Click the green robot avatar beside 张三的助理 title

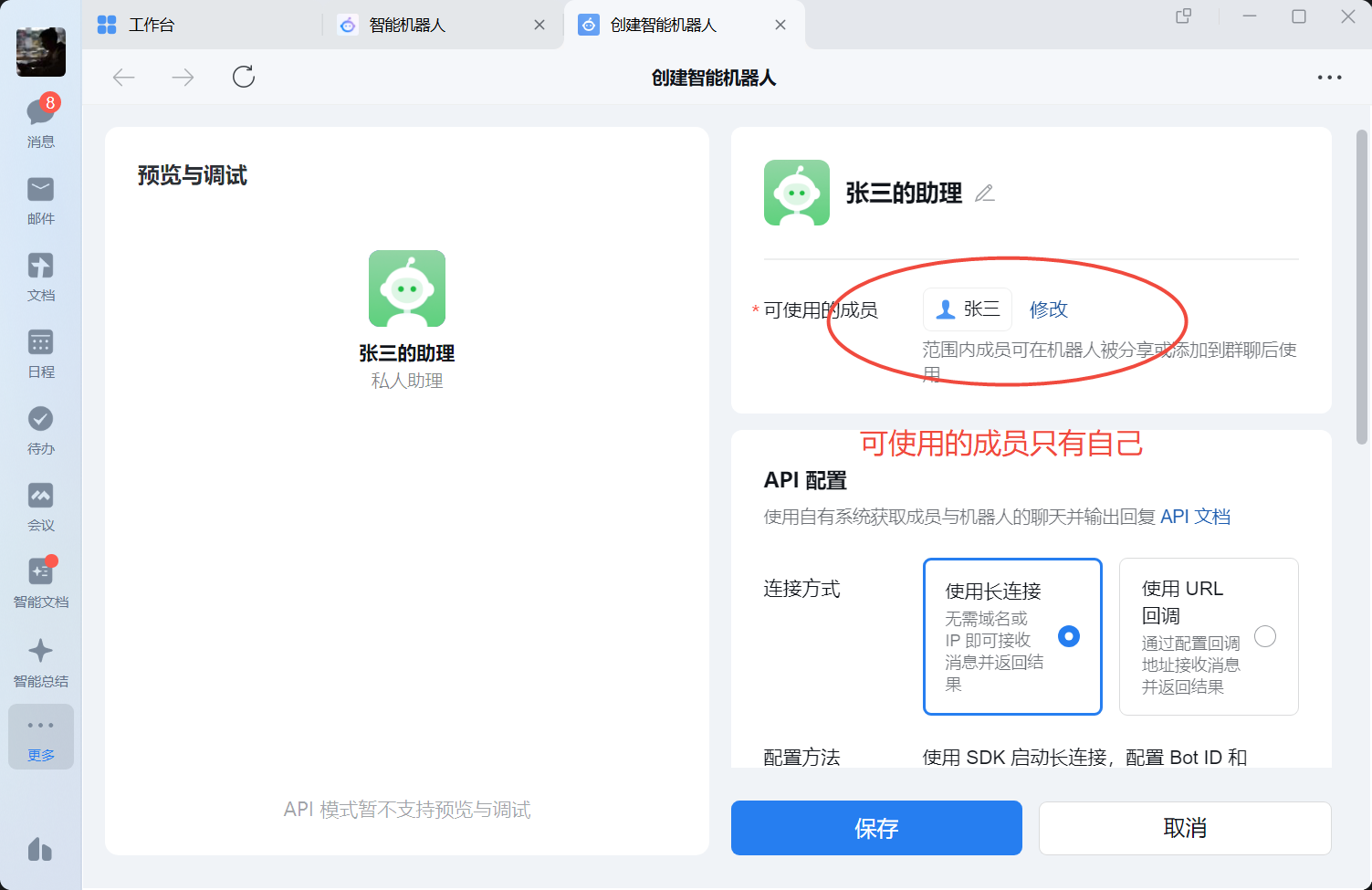pyautogui.click(x=797, y=193)
